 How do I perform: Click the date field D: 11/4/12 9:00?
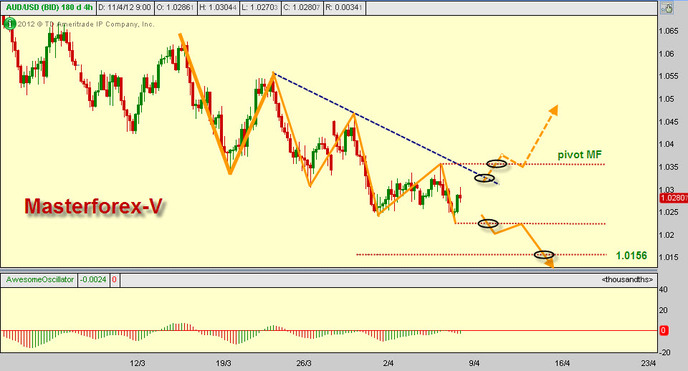coord(125,8)
